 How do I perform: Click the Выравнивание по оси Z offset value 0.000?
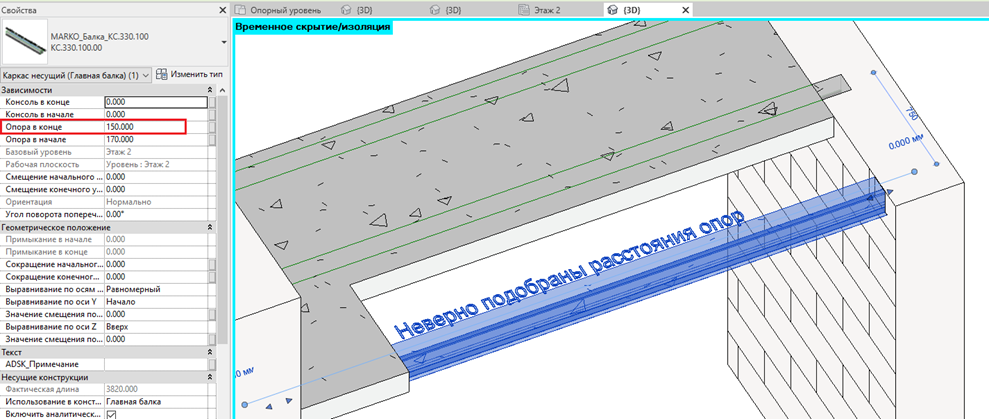coord(156,339)
